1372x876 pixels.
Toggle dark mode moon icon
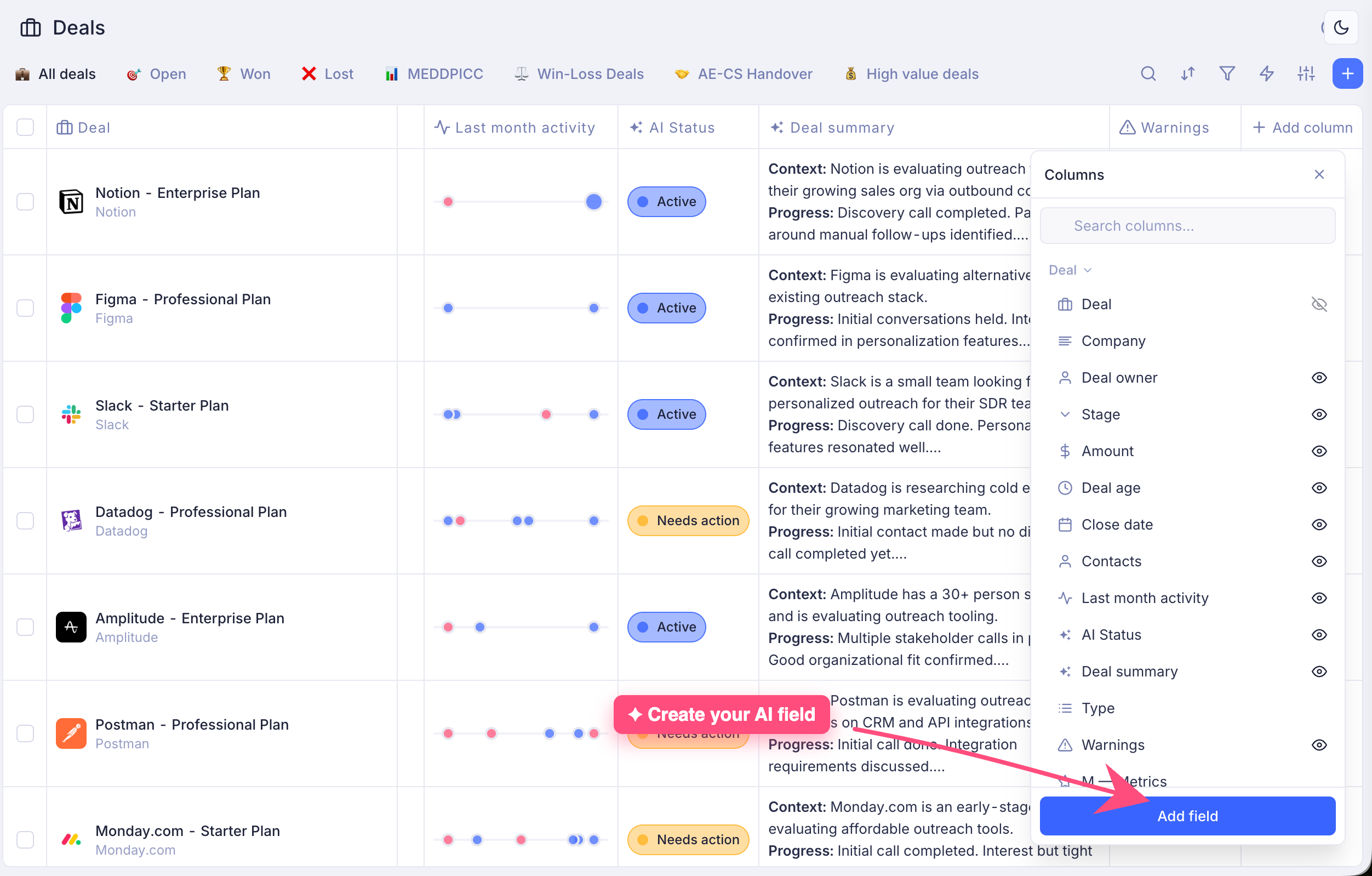click(1341, 27)
